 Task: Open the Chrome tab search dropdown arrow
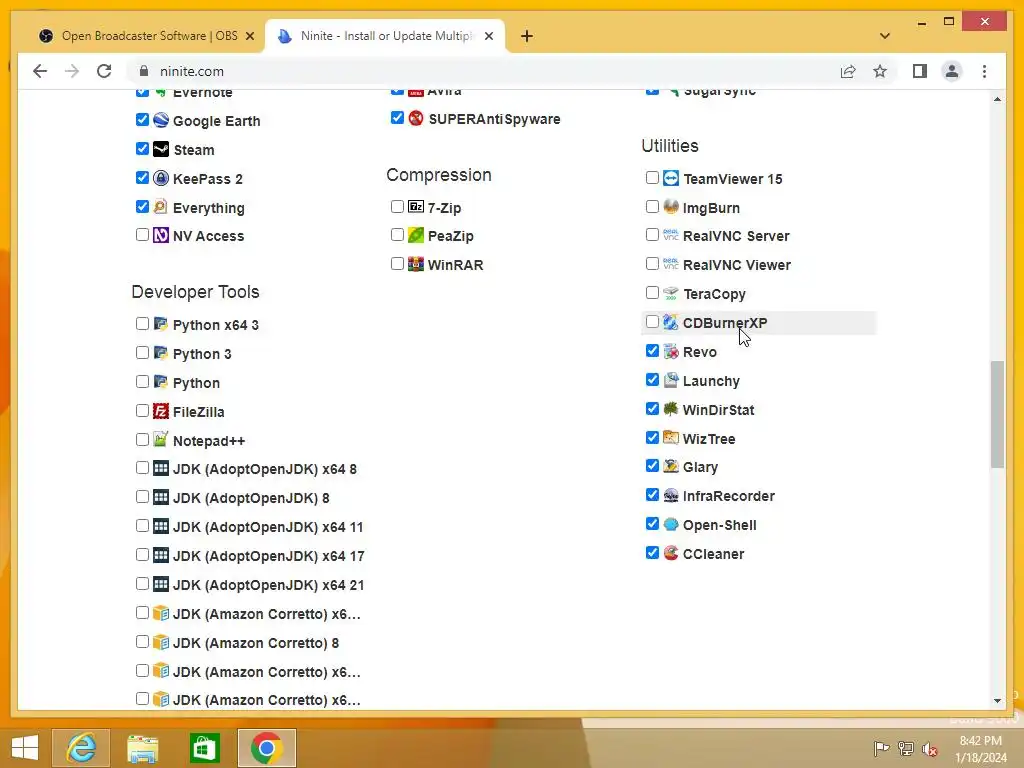(885, 36)
